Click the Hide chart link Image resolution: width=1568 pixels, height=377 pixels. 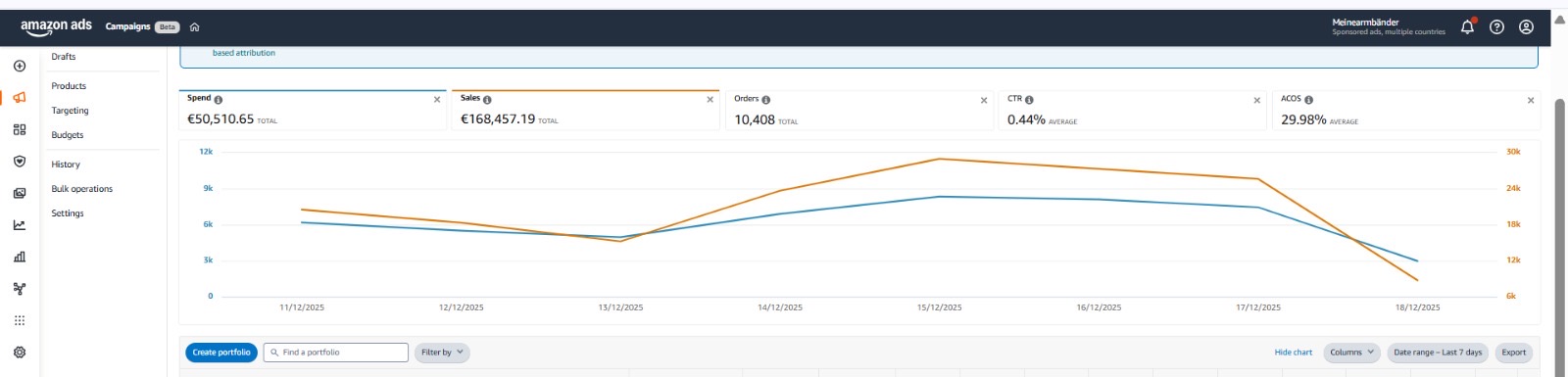pos(1294,353)
